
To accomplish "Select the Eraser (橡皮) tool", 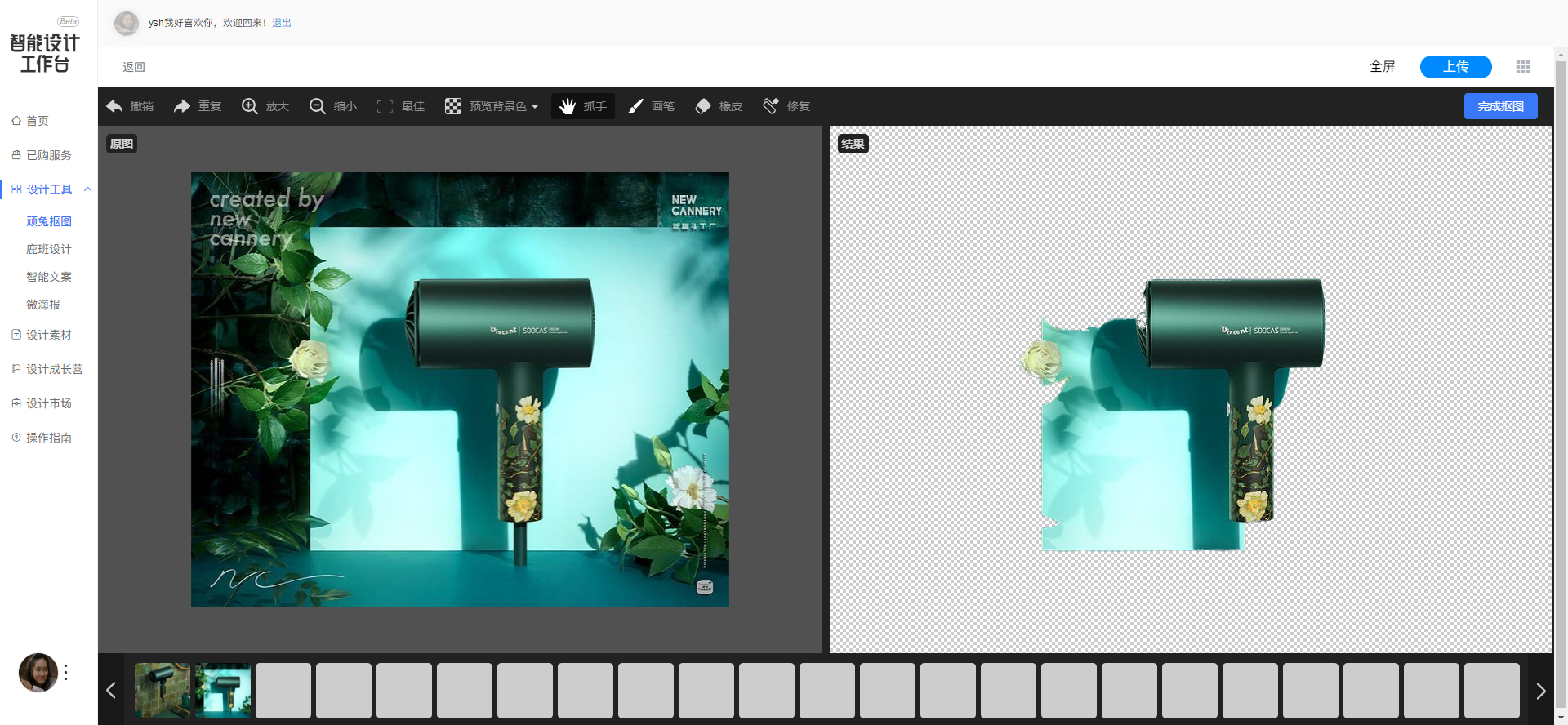I will point(703,106).
